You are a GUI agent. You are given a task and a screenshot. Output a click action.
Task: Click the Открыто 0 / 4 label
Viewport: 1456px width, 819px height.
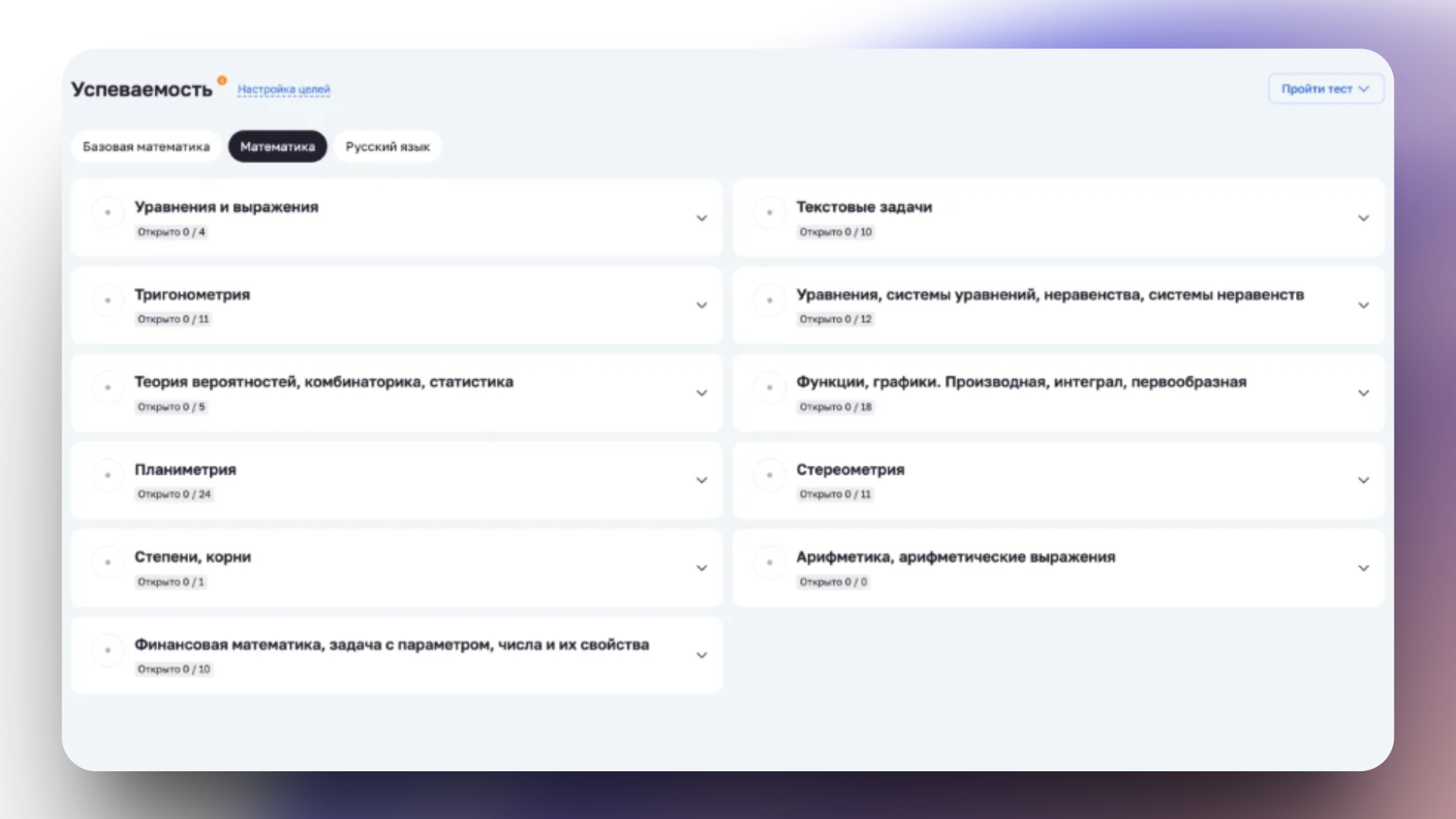(171, 232)
